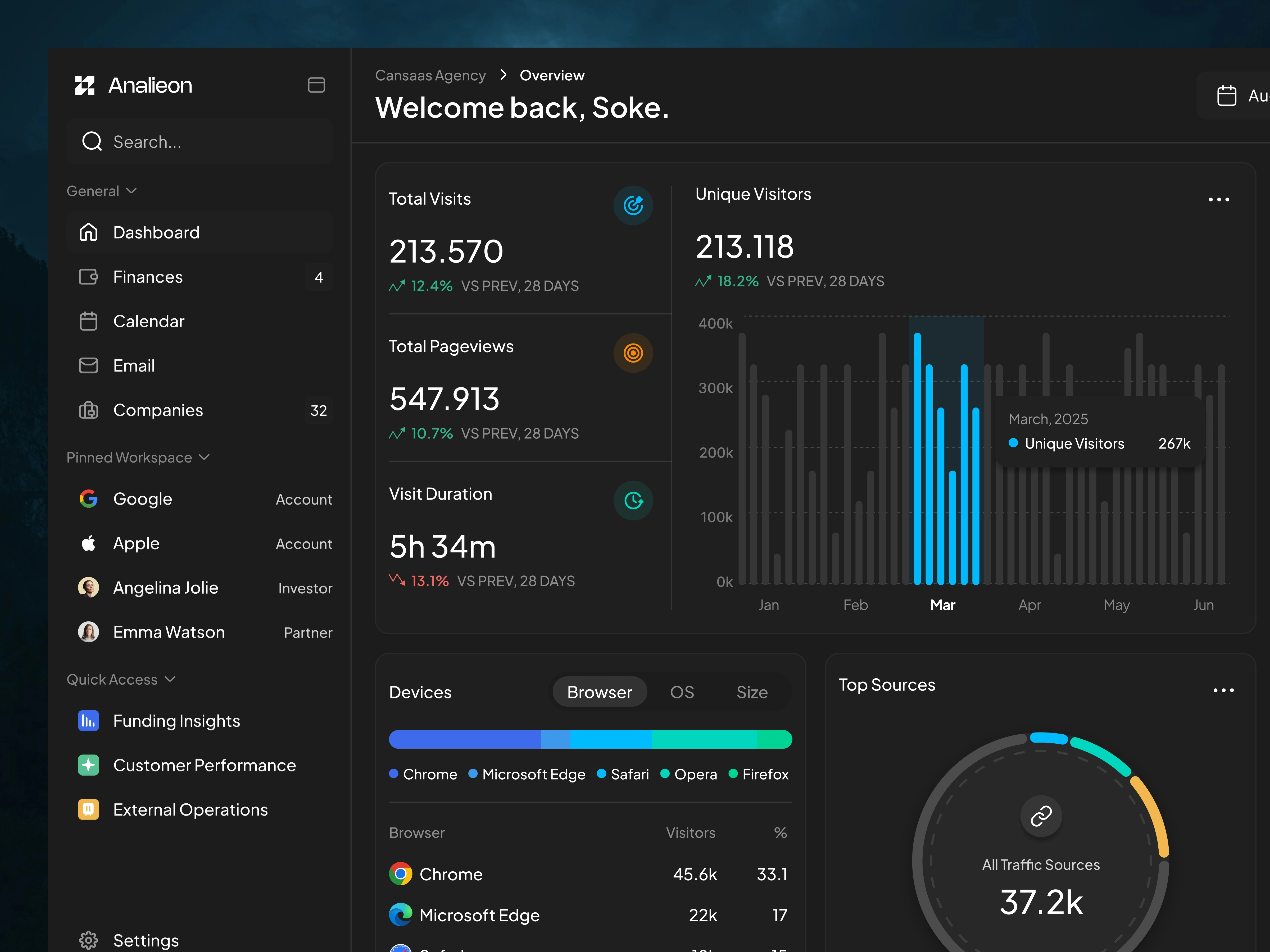Open Customer Performance green sparkle icon
1270x952 pixels.
(88, 765)
